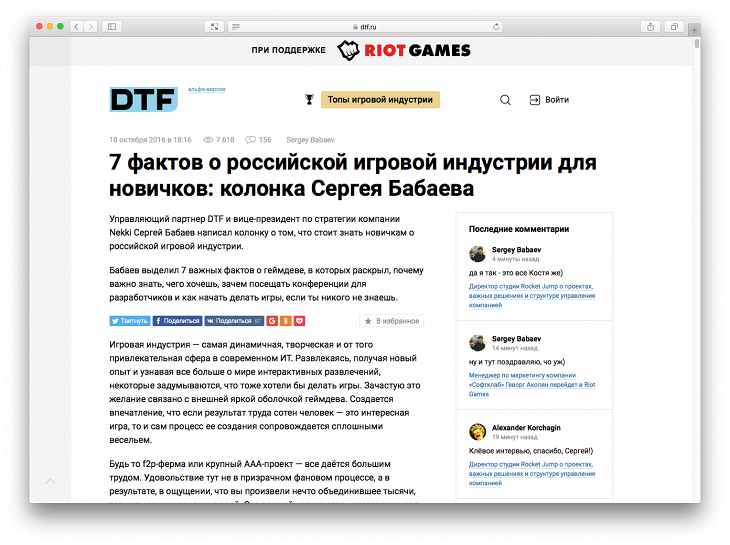
Task: Click scroll-to-top chevron arrow
Action: [x=51, y=482]
